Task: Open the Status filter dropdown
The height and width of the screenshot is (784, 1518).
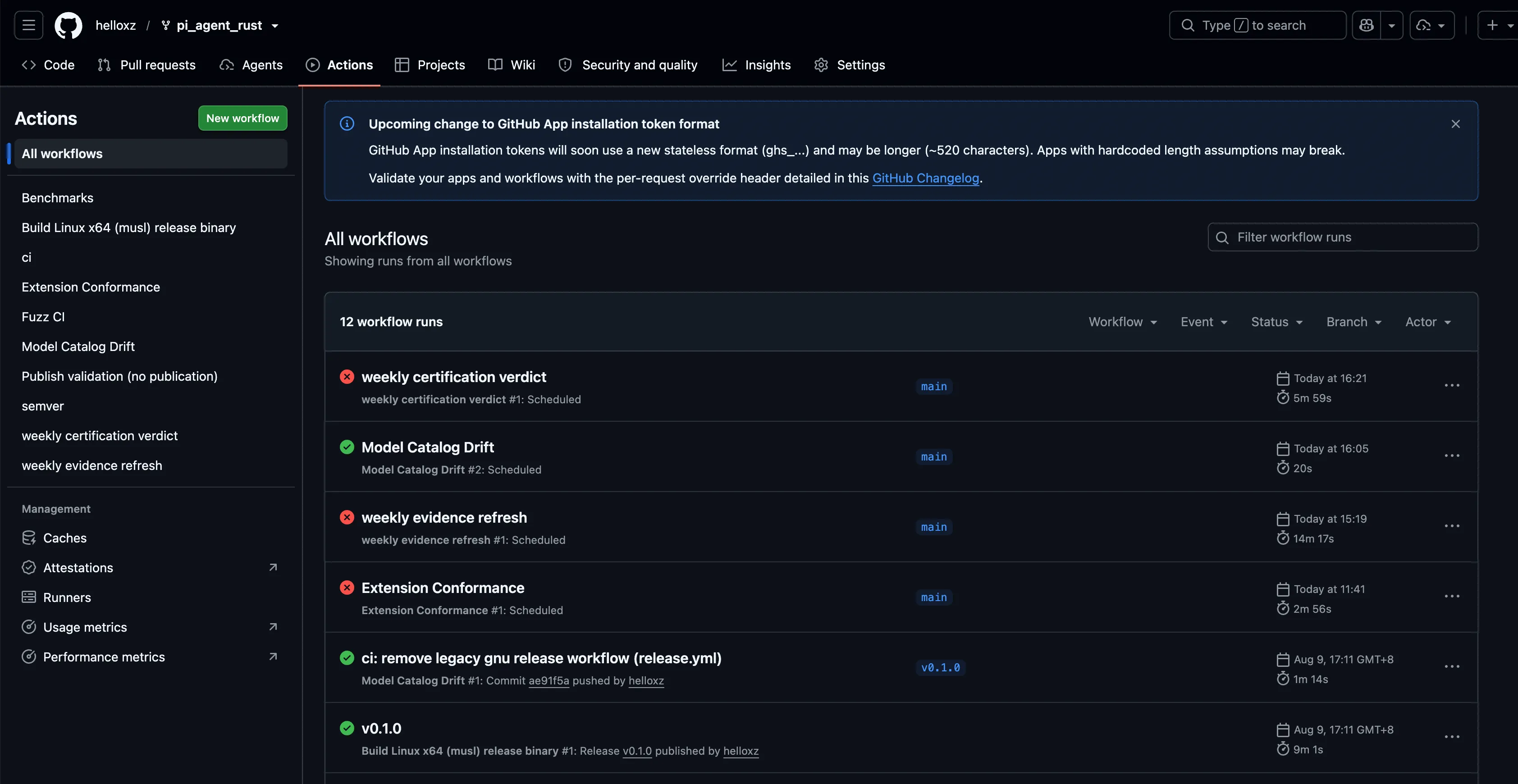Action: point(1276,322)
